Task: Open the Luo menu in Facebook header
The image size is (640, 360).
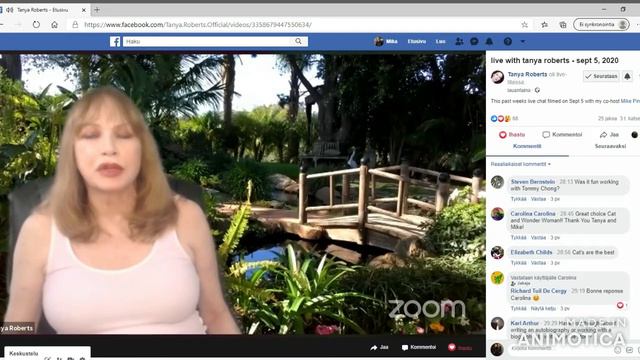Action: (x=440, y=41)
